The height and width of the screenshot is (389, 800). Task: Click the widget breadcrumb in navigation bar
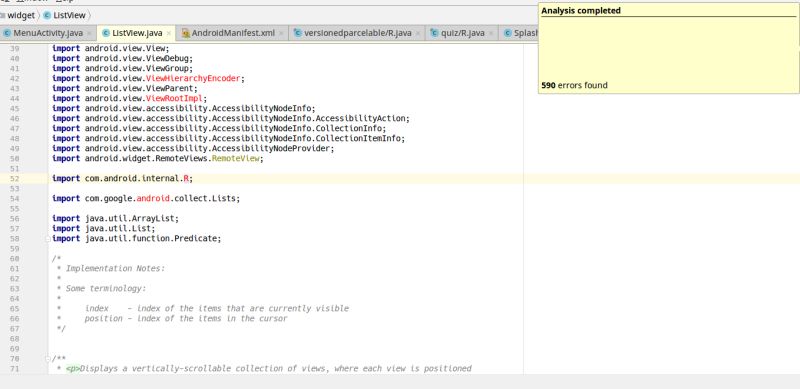[x=21, y=15]
